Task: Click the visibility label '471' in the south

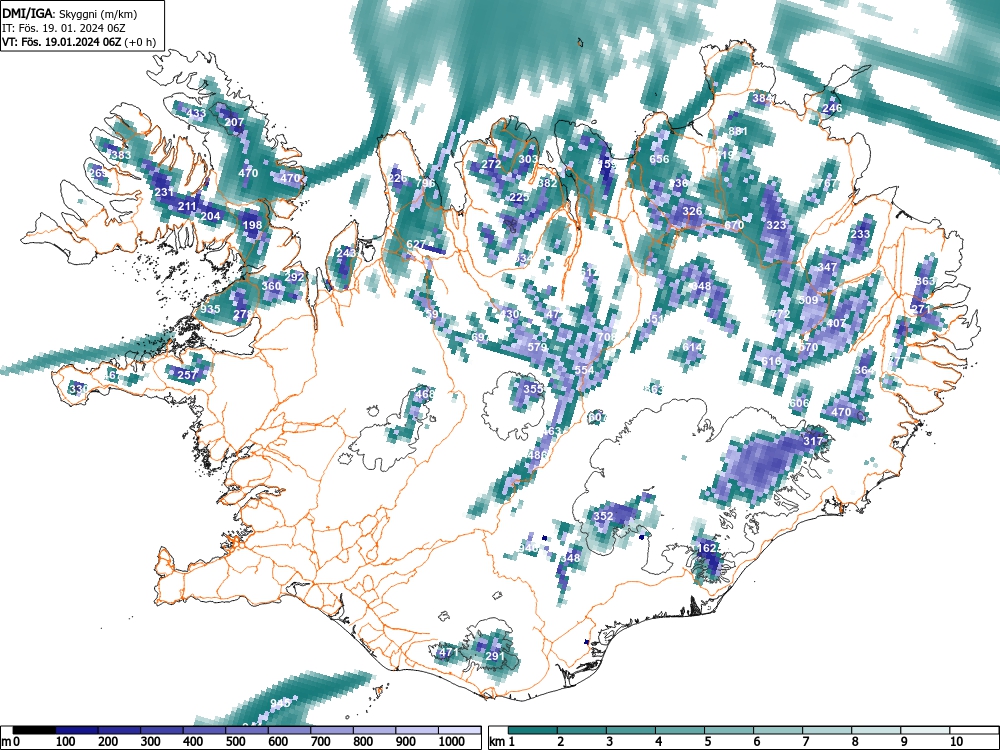Action: [x=448, y=652]
